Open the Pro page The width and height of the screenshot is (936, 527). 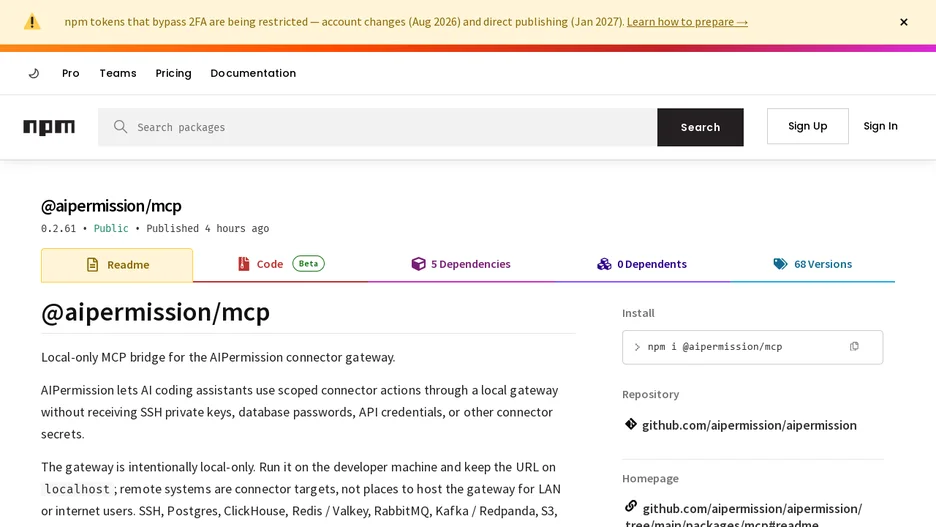tap(70, 73)
